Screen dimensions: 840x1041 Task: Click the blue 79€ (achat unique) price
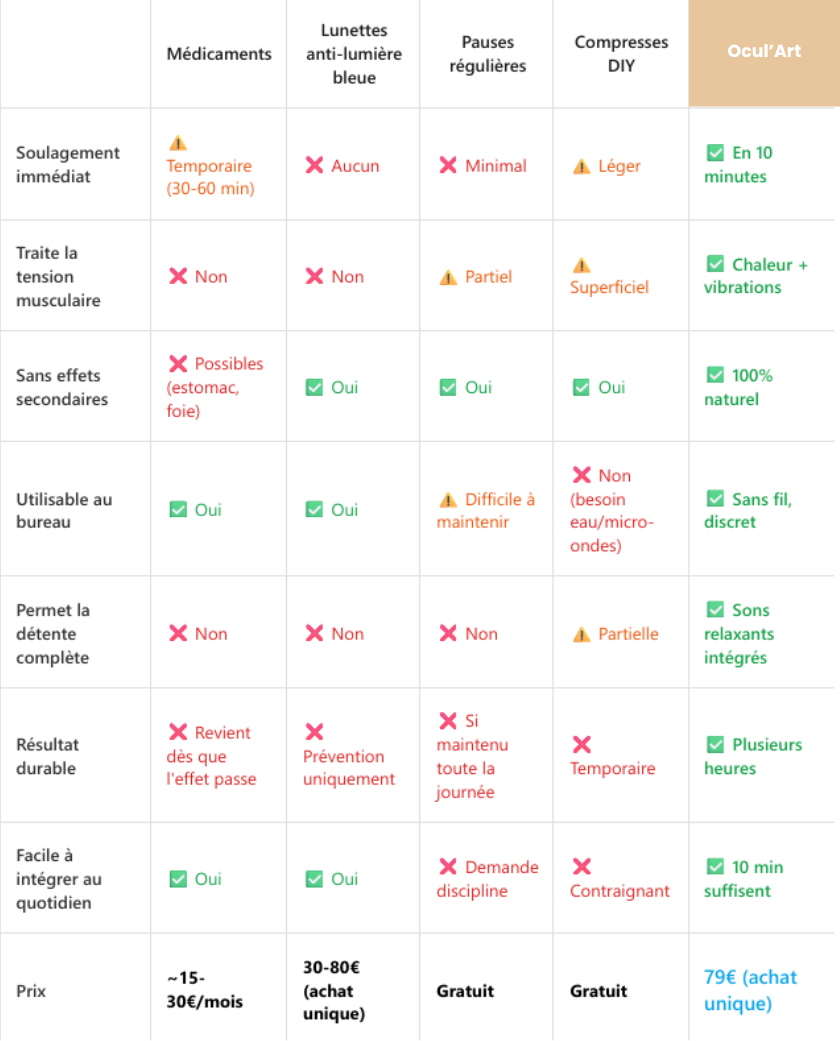point(750,990)
